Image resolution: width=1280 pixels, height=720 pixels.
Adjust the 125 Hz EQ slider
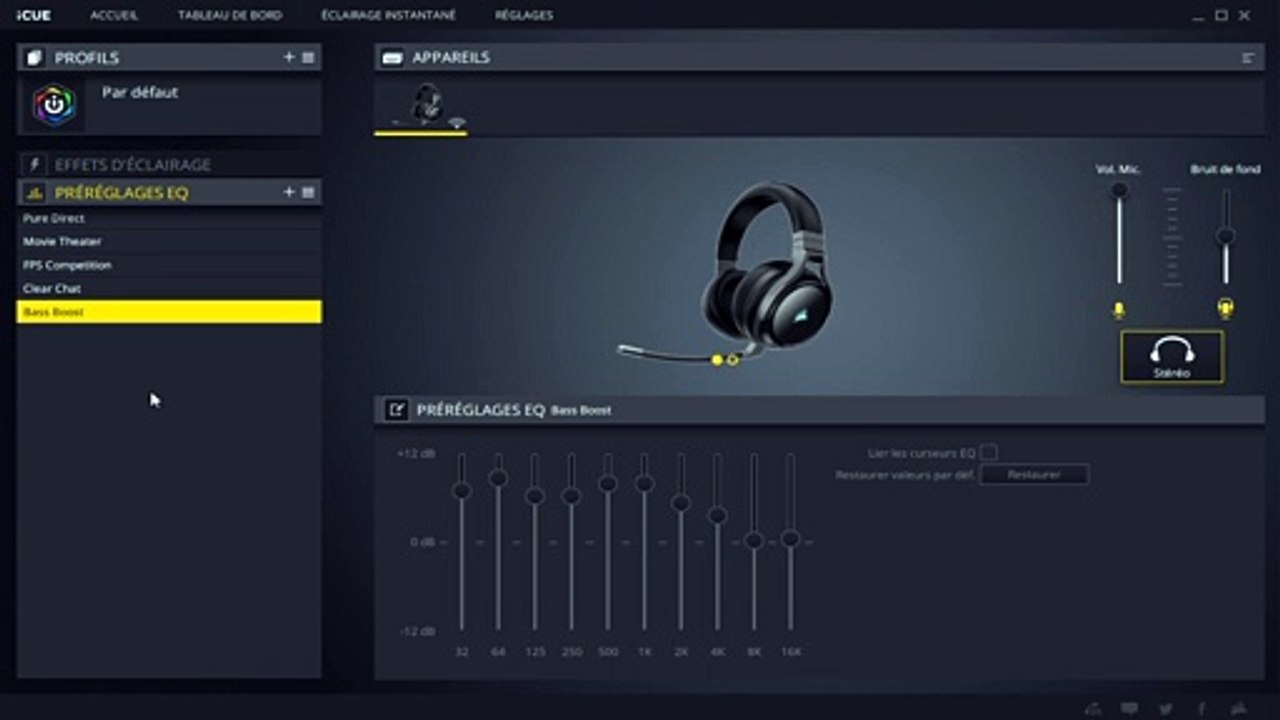pos(535,495)
